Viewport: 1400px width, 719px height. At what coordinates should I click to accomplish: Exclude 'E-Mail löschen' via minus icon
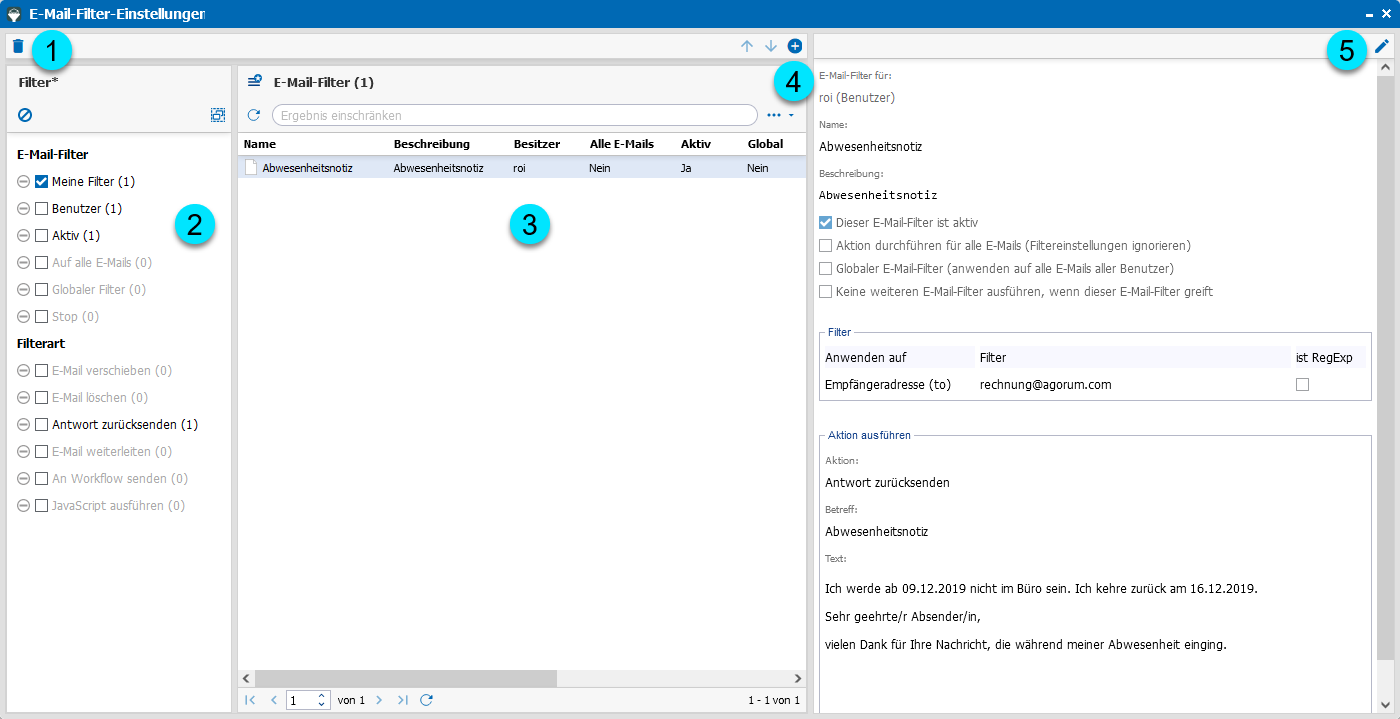coord(24,398)
